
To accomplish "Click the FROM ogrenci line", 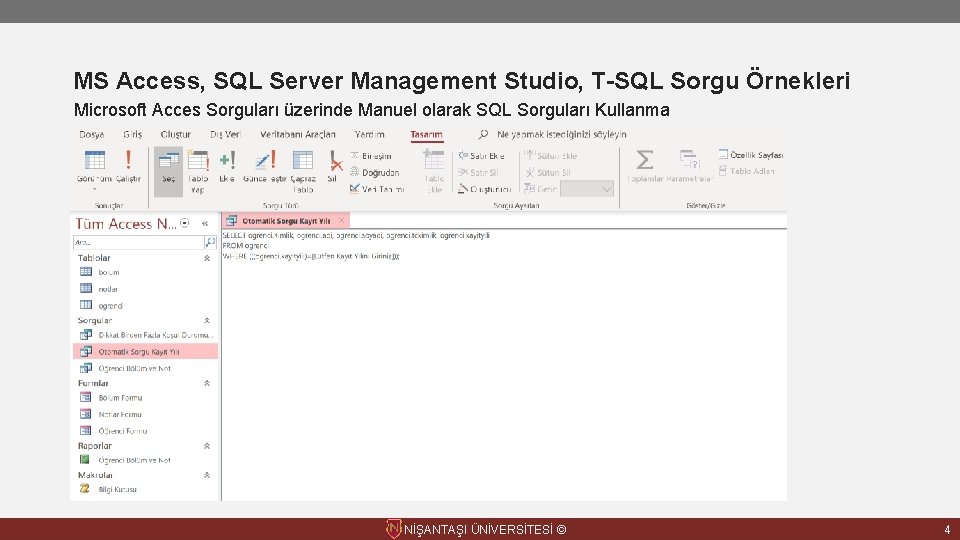I will 245,246.
